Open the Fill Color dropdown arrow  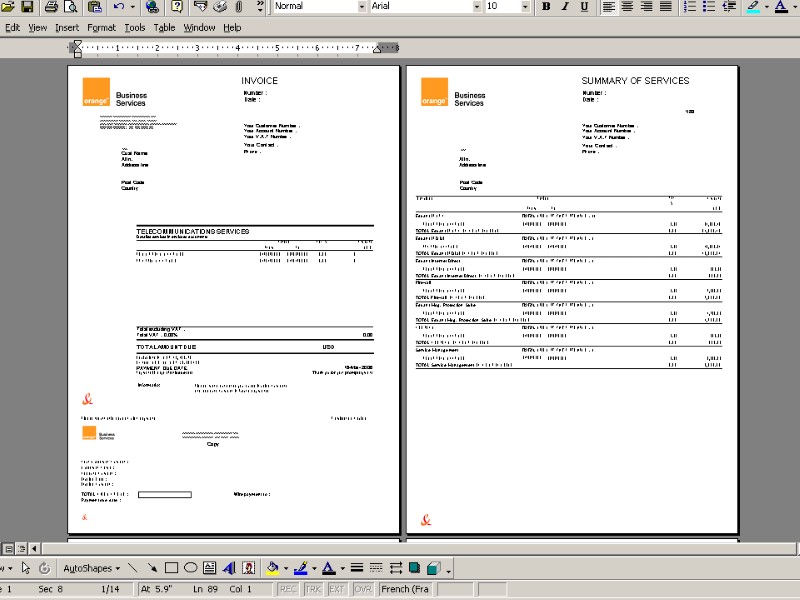coord(286,568)
